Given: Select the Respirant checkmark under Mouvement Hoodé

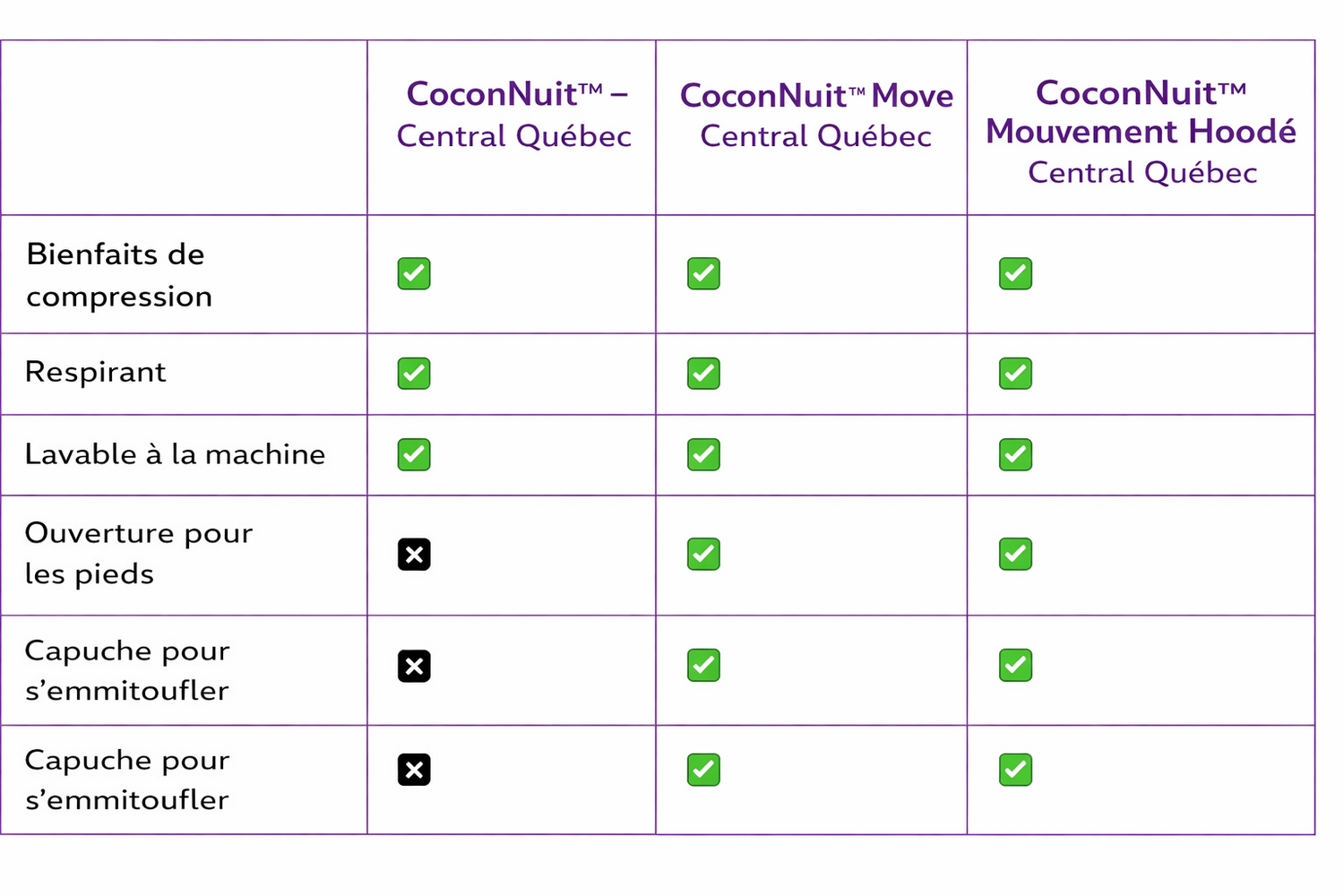Looking at the screenshot, I should click(x=1015, y=373).
